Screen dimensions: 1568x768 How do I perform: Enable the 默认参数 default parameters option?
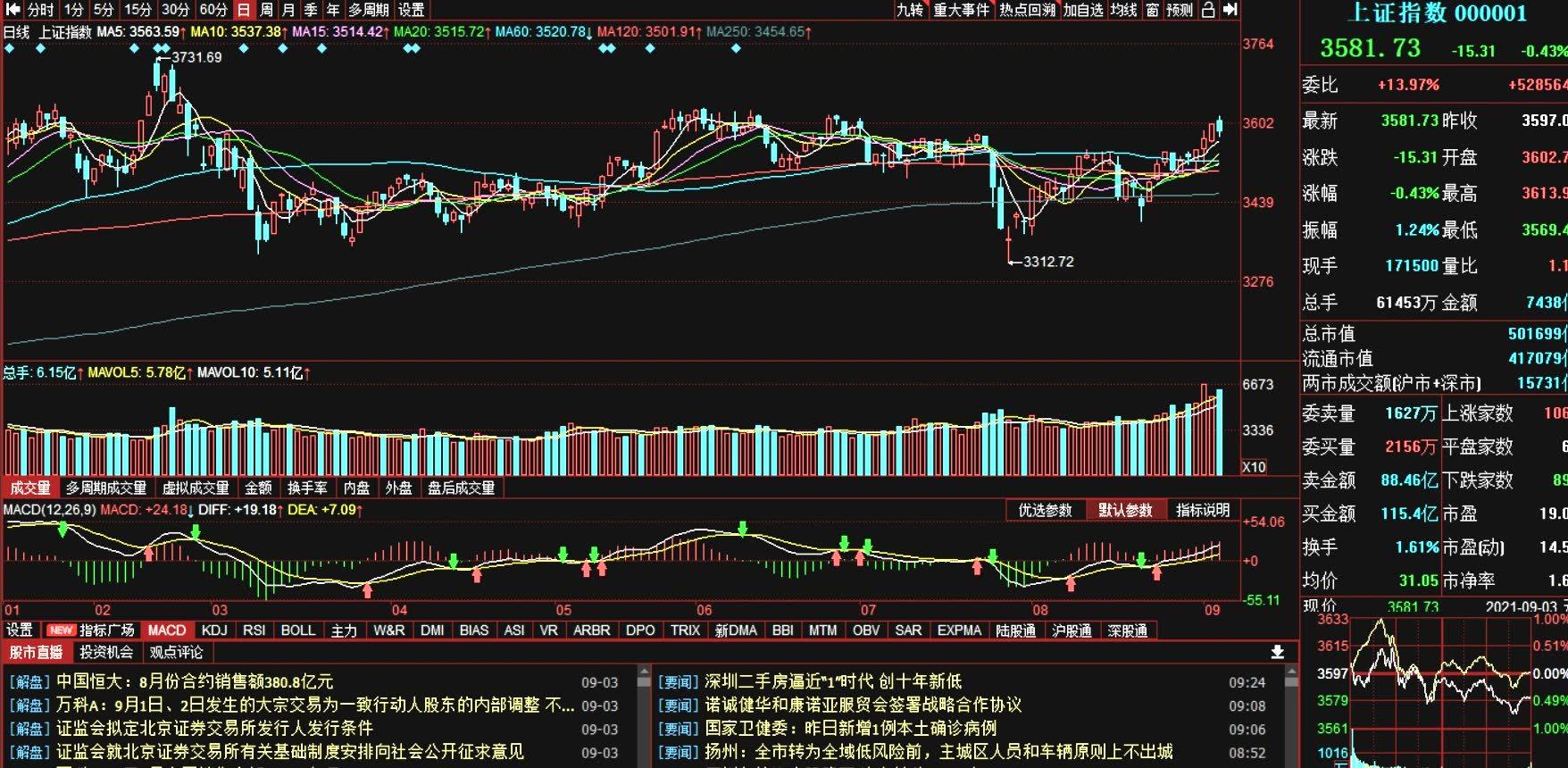[1125, 510]
